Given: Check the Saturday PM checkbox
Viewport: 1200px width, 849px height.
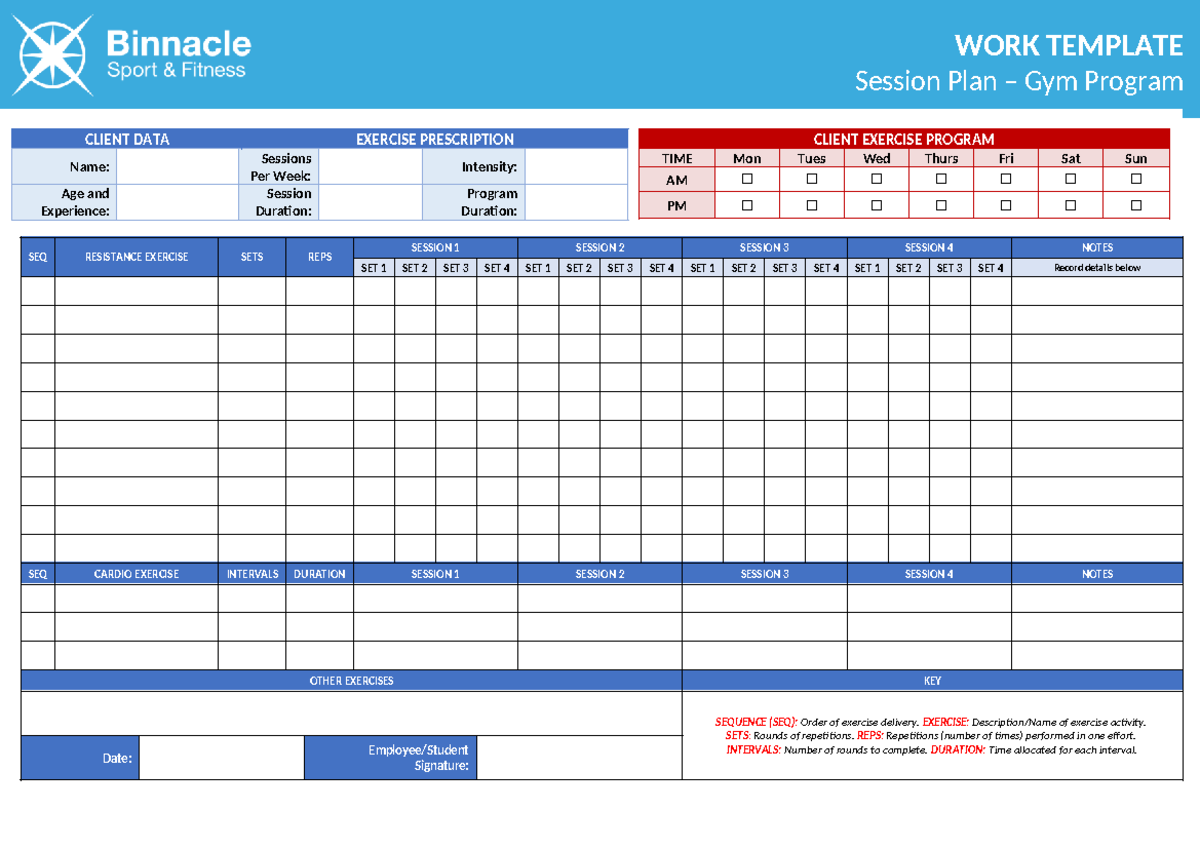Looking at the screenshot, I should [x=1071, y=205].
